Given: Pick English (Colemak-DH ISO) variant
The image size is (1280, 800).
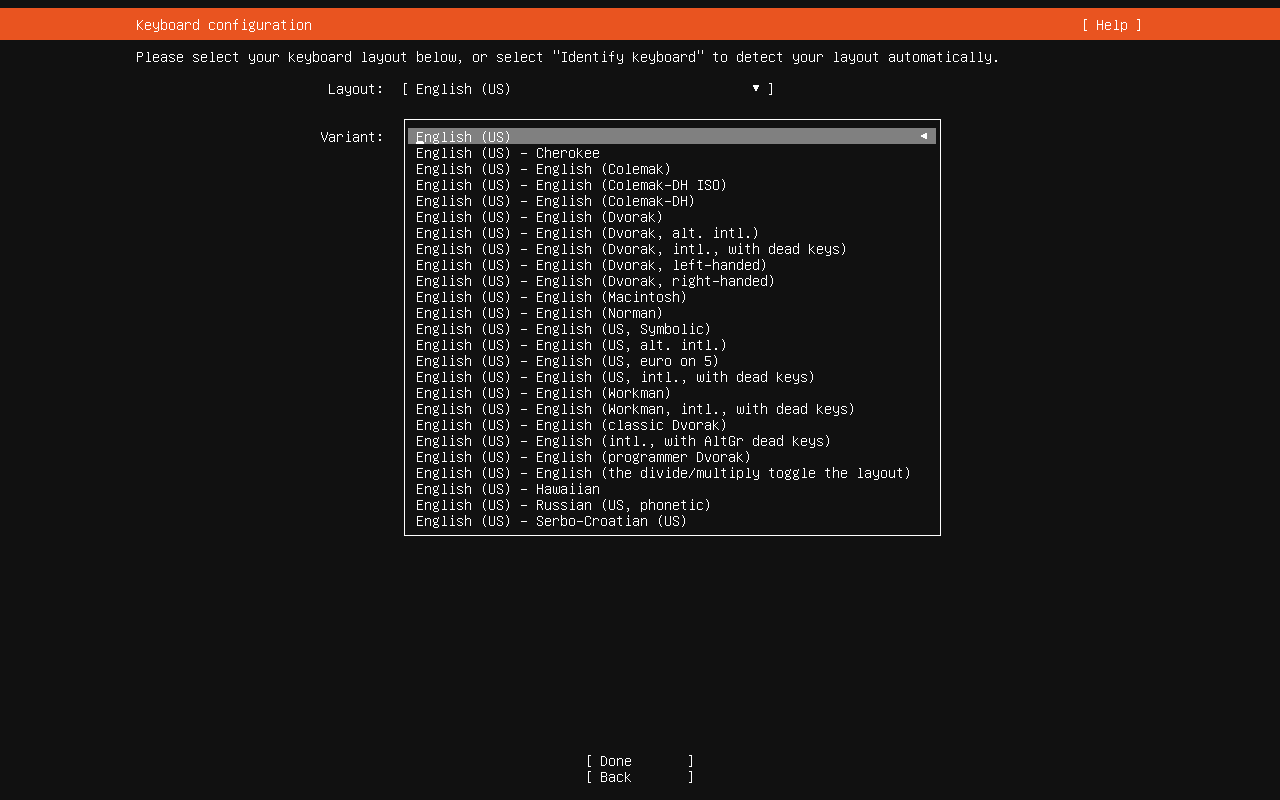Looking at the screenshot, I should tap(571, 185).
